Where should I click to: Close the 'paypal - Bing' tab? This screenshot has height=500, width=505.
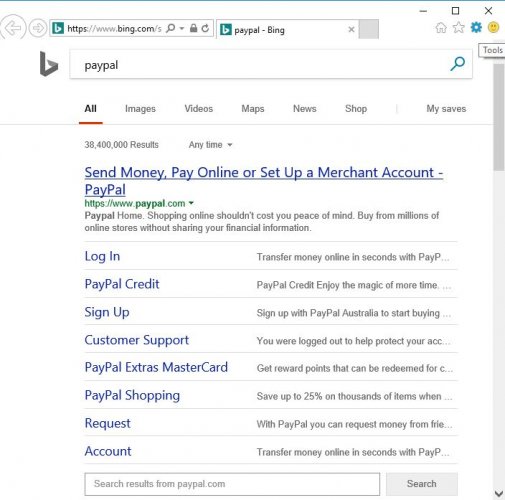tap(351, 29)
